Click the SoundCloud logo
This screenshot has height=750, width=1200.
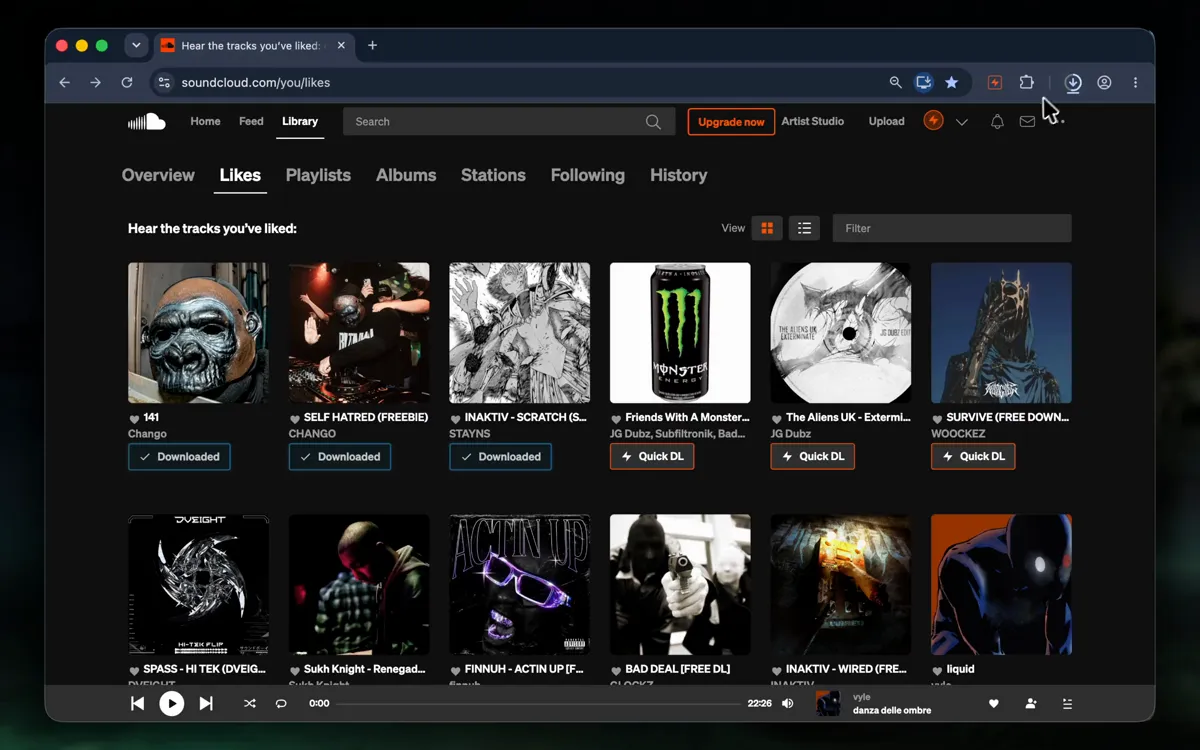(x=146, y=122)
